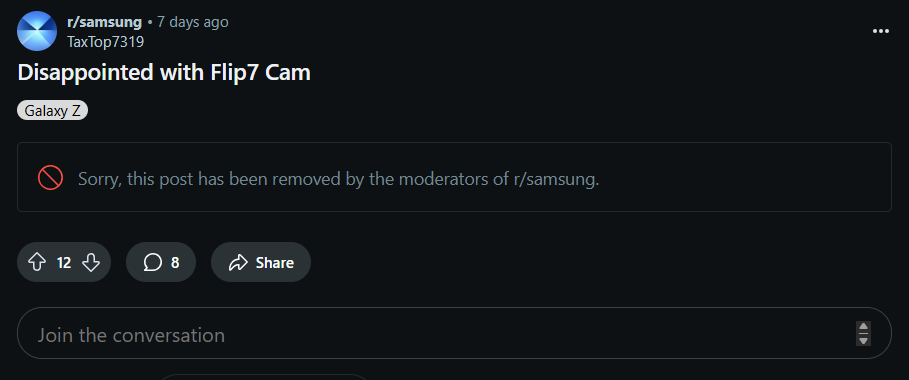Focus the 'Join the conversation' comment box
Viewport: 909px width, 380px height.
[x=454, y=333]
